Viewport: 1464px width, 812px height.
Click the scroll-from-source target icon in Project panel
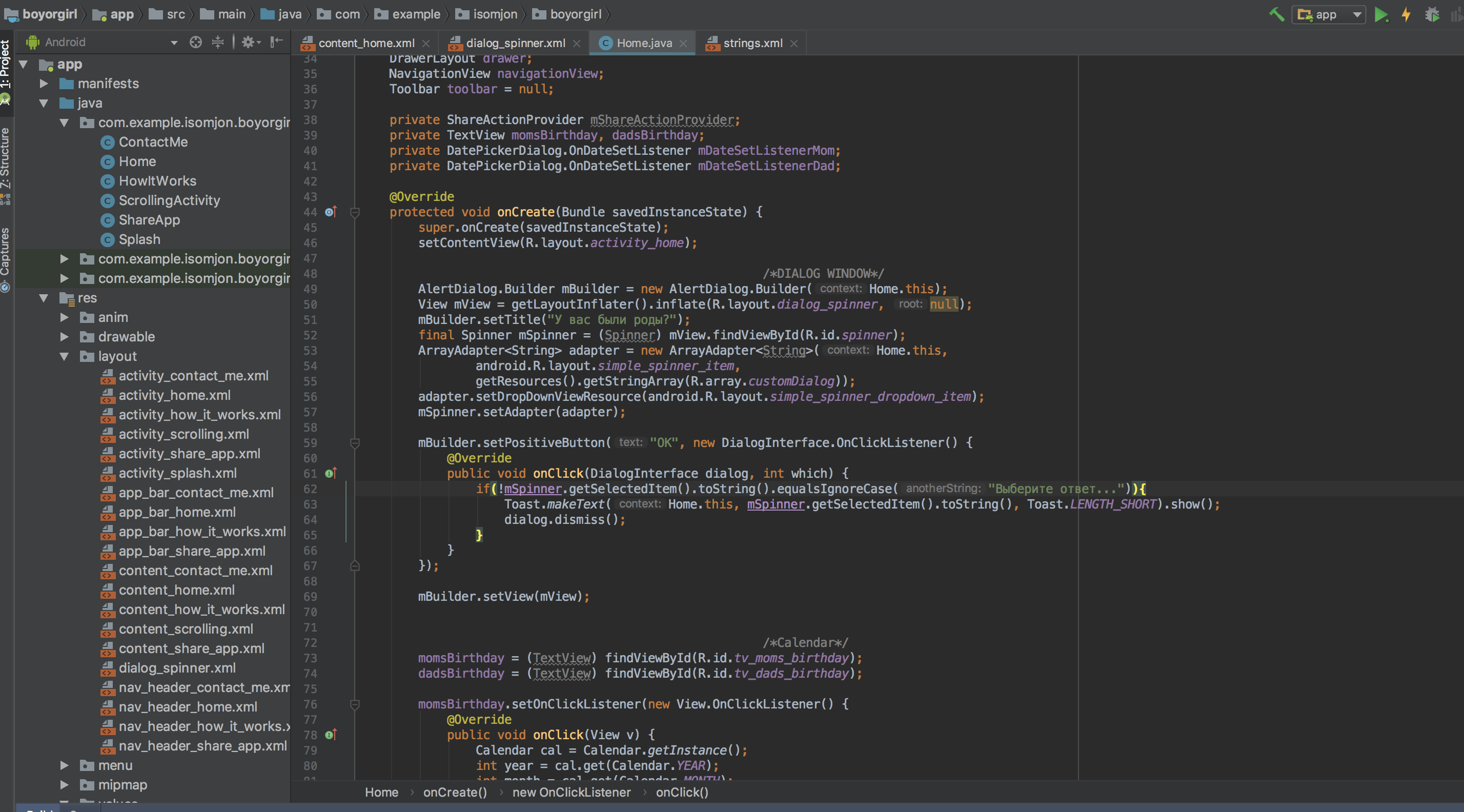point(195,42)
